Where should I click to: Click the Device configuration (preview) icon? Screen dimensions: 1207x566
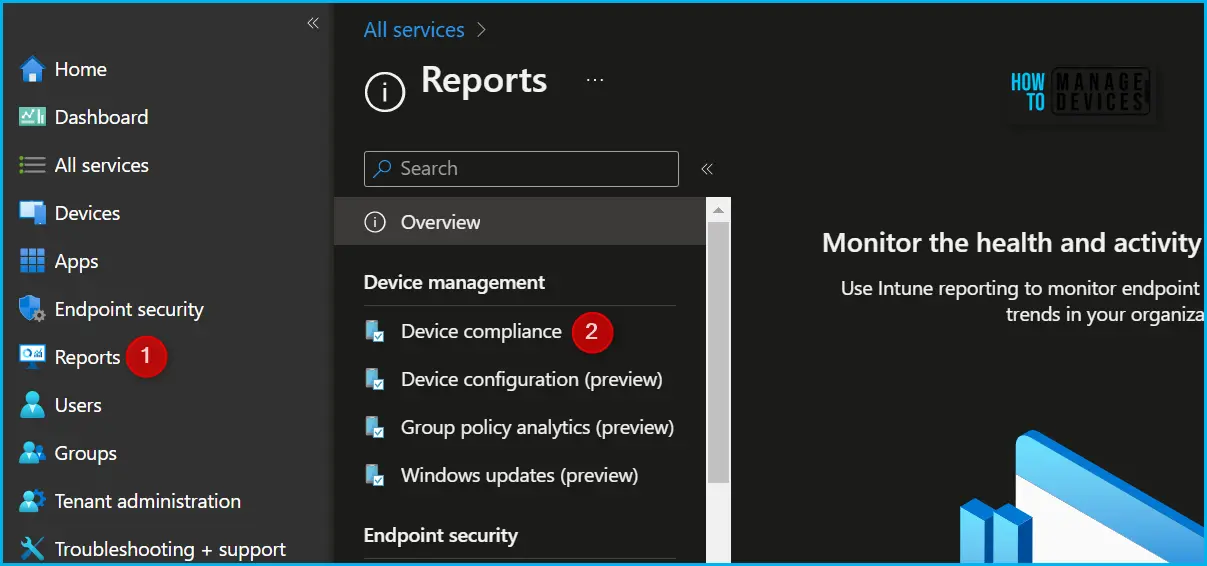(x=375, y=379)
